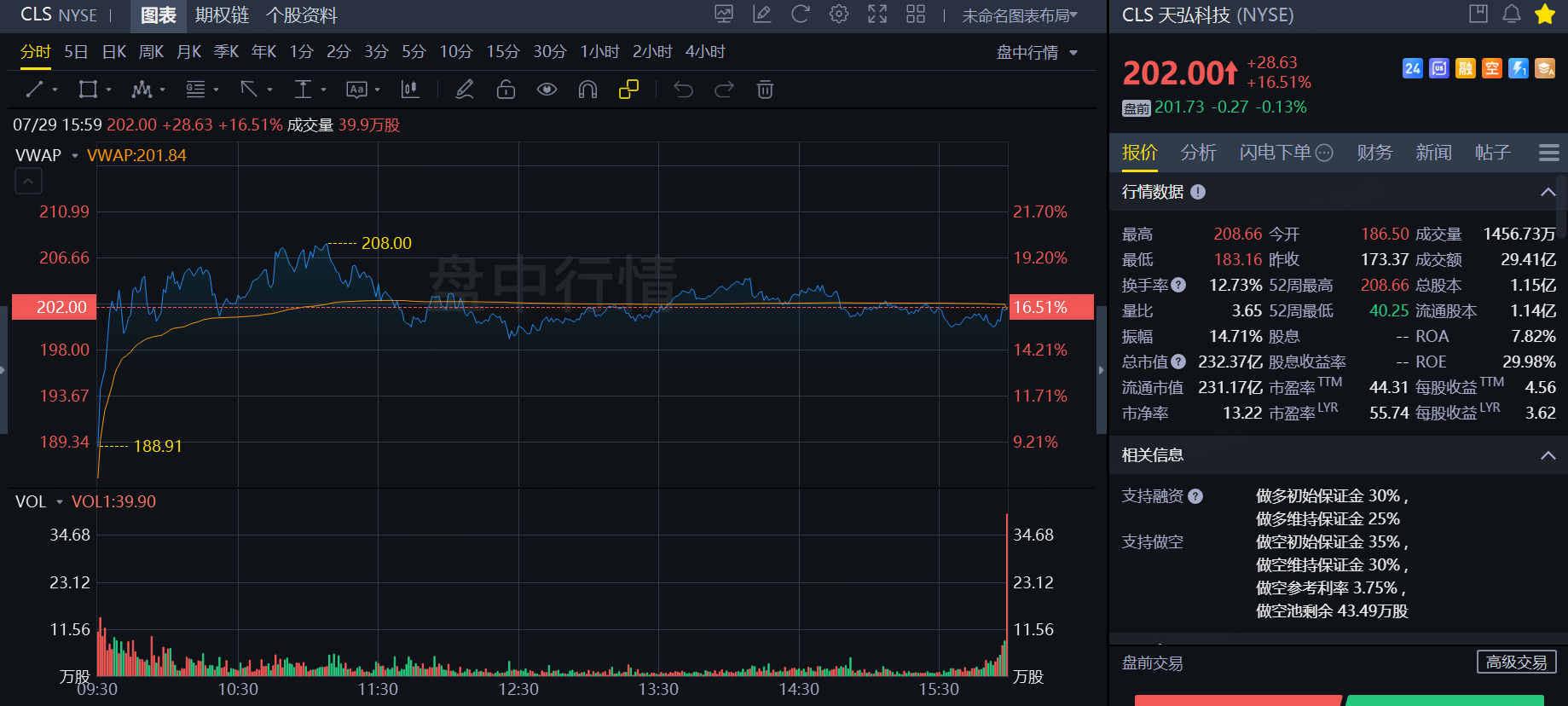Activate the pencil brush drawing tool

465,90
